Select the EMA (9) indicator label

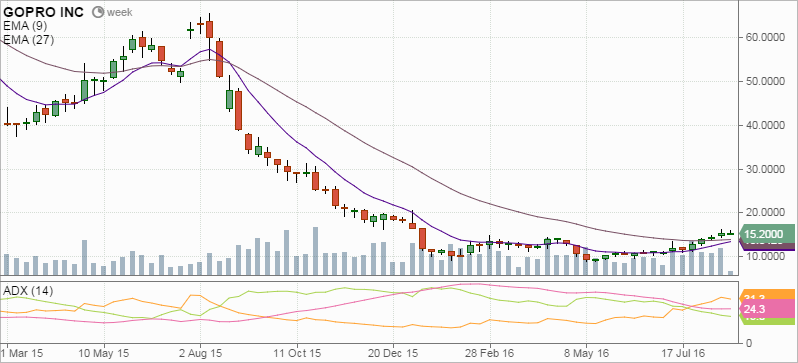pos(25,26)
